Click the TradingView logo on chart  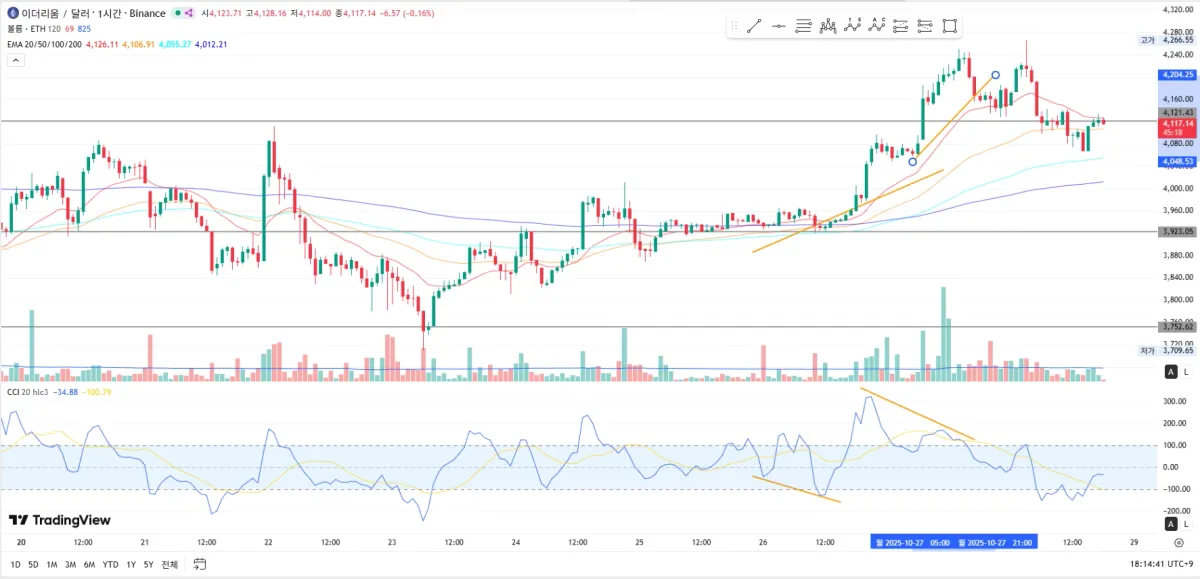pos(60,520)
